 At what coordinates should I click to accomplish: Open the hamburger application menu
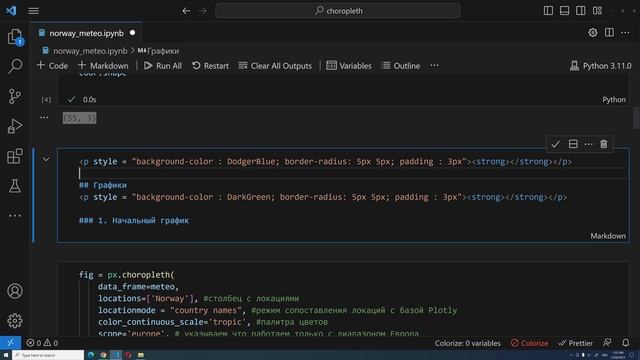(x=33, y=11)
